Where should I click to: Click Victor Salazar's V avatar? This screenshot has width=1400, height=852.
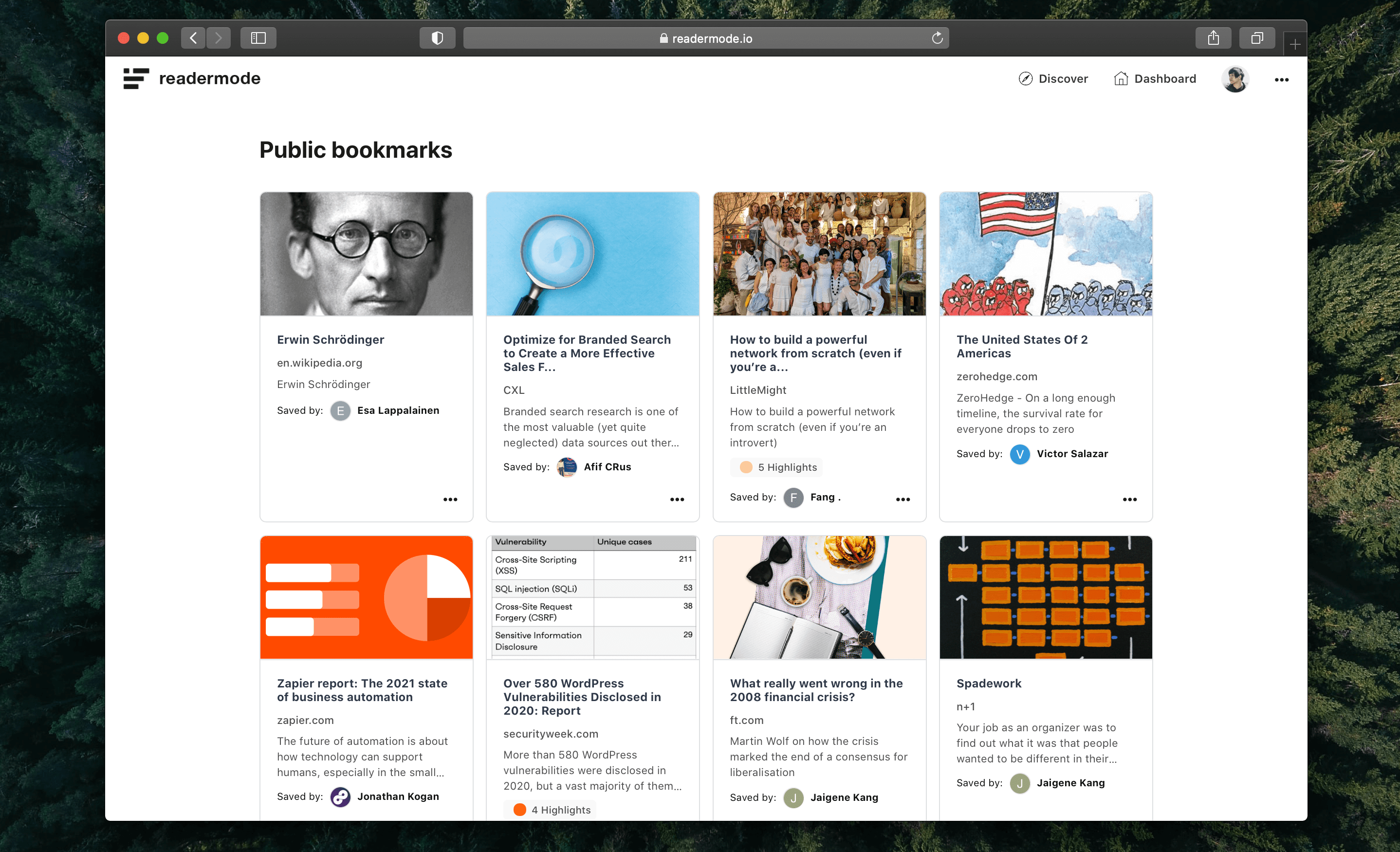click(1020, 454)
